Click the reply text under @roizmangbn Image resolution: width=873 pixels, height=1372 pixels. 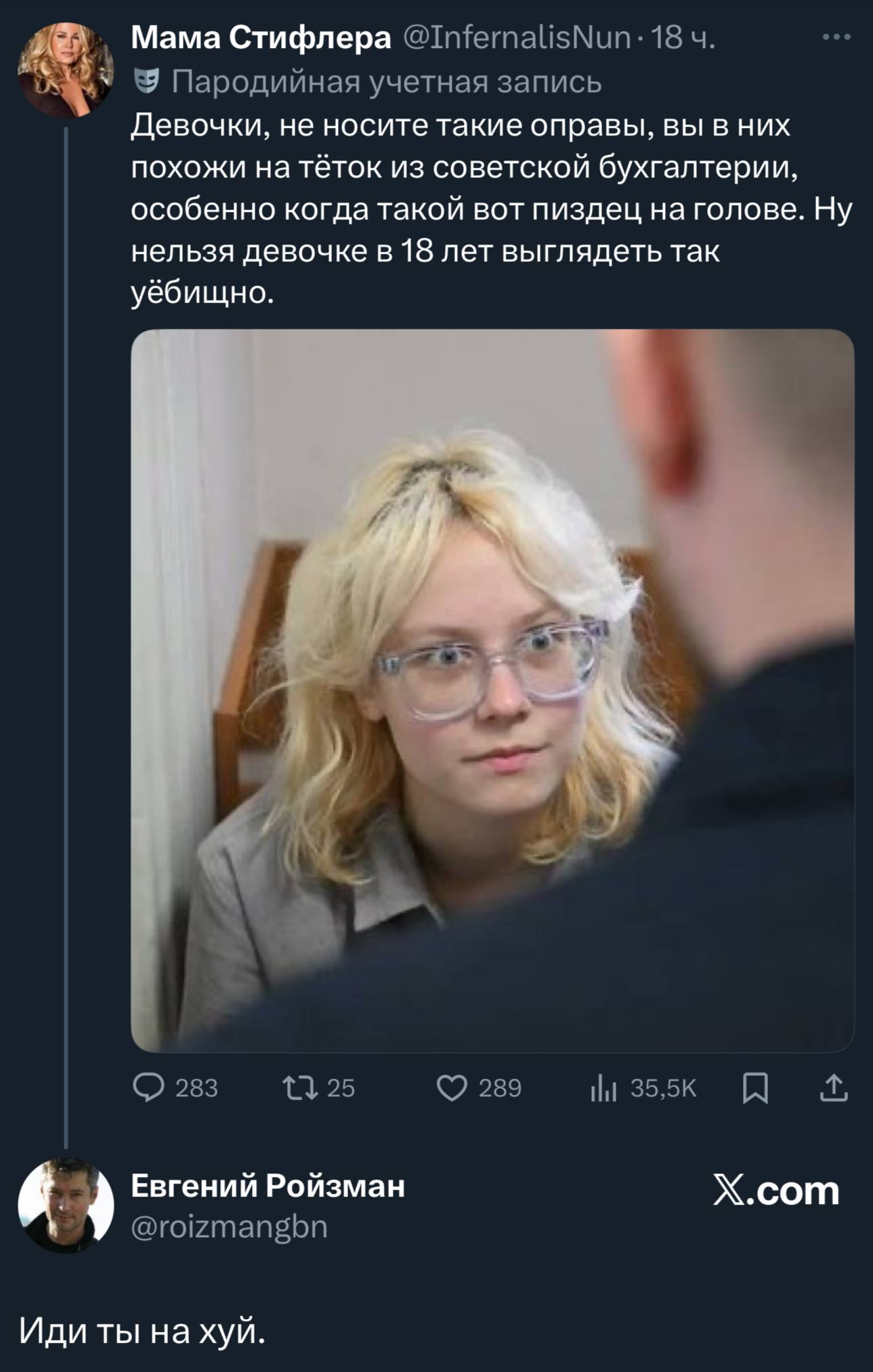(142, 1331)
